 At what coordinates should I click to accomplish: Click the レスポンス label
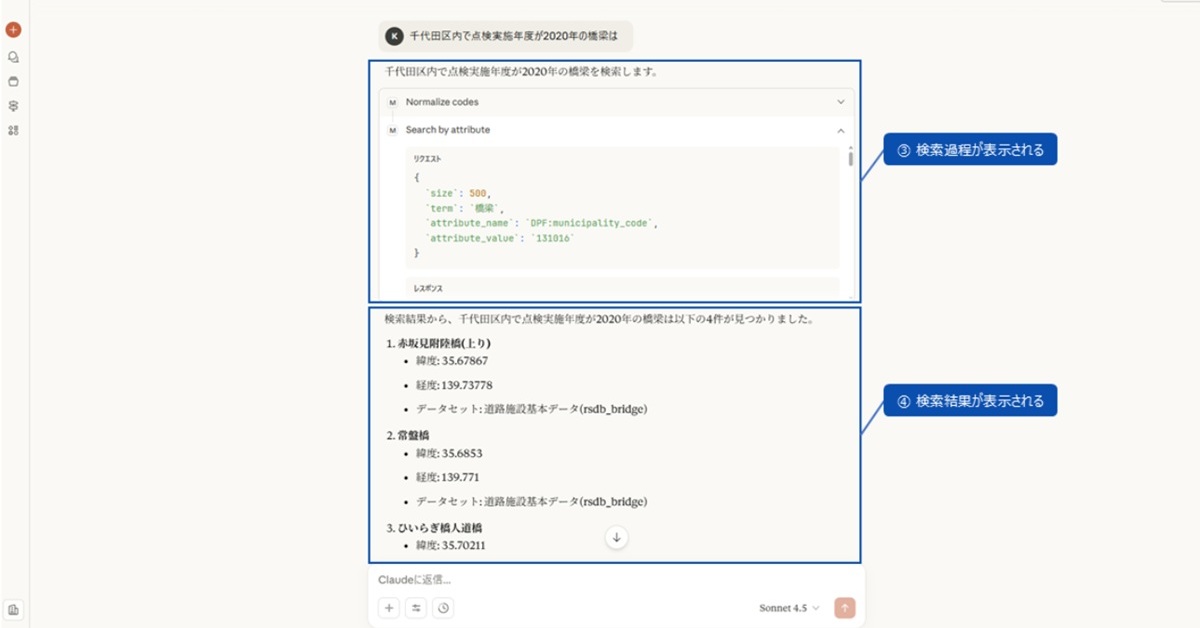point(428,288)
